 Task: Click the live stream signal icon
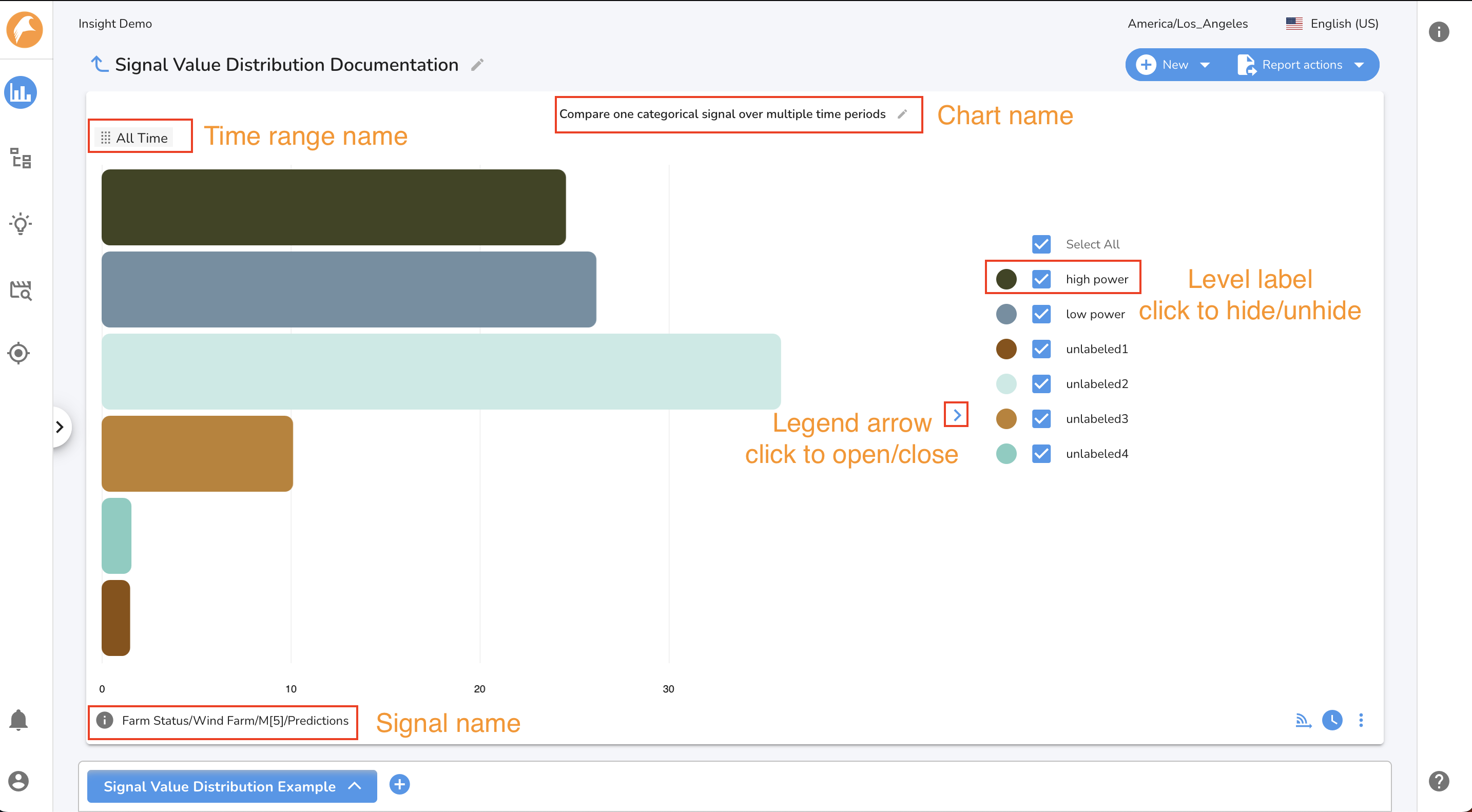[1303, 721]
